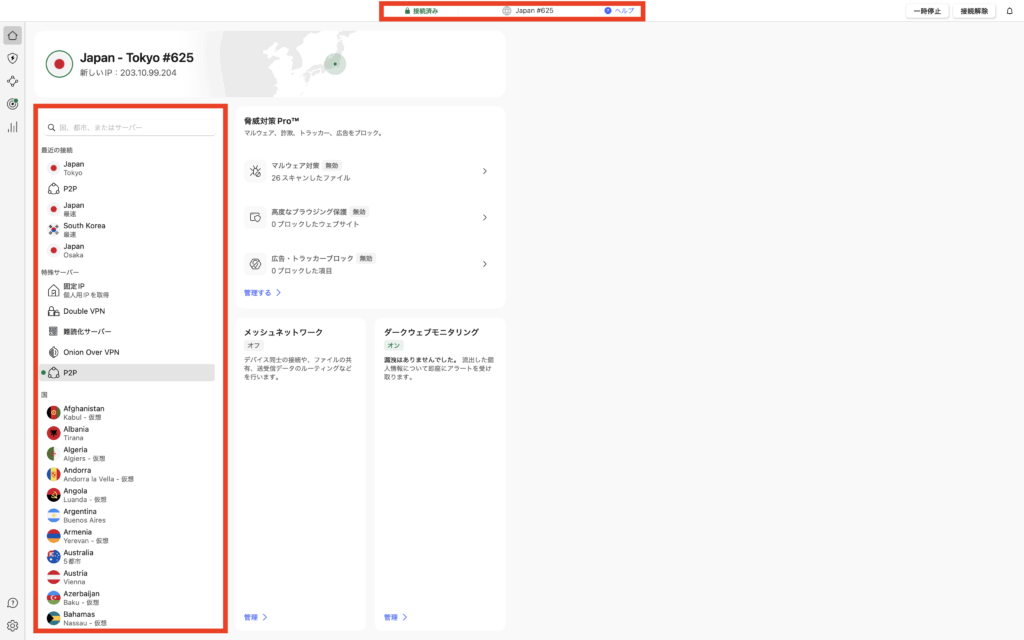The width and height of the screenshot is (1024, 640).
Task: Click the 固定 IP dedicated IP house icon
Action: (x=54, y=291)
